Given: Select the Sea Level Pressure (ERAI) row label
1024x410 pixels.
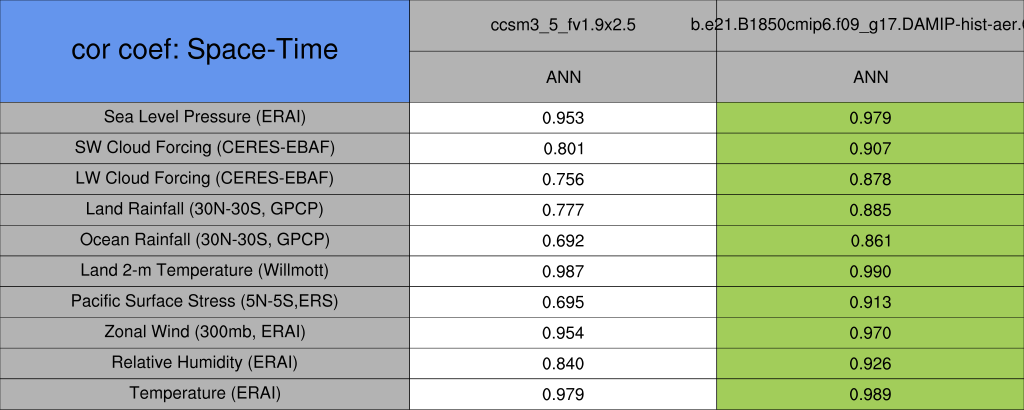Looking at the screenshot, I should pyautogui.click(x=205, y=117).
